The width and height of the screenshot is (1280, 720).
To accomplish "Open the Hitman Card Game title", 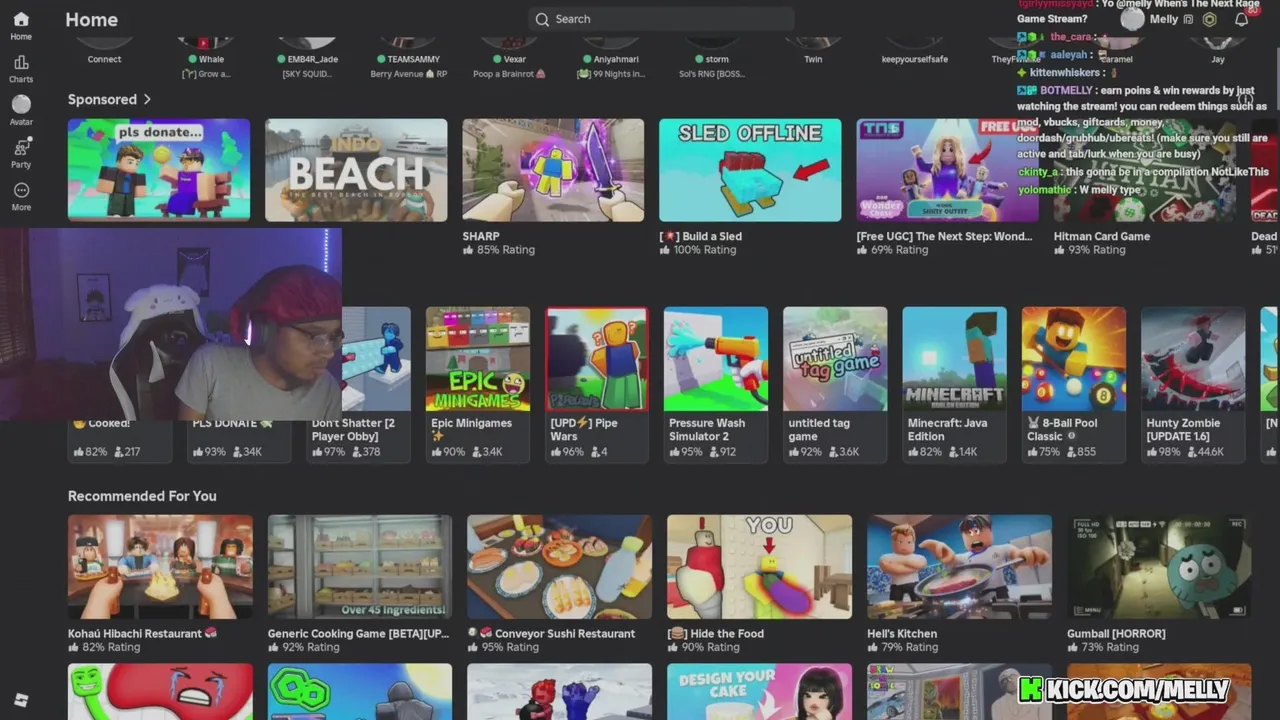I will pos(1102,237).
